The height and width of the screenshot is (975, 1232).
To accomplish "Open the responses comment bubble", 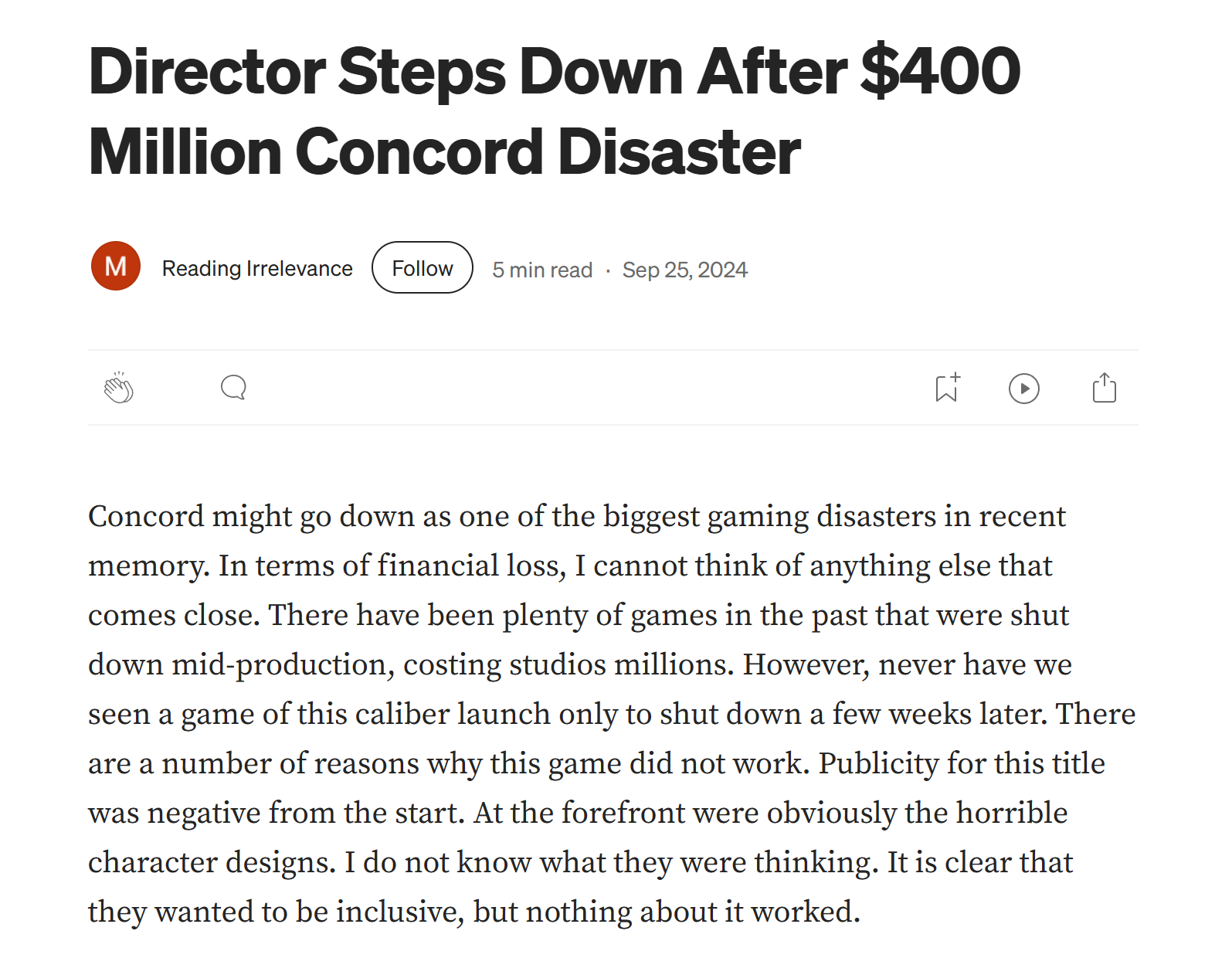I will click(233, 387).
